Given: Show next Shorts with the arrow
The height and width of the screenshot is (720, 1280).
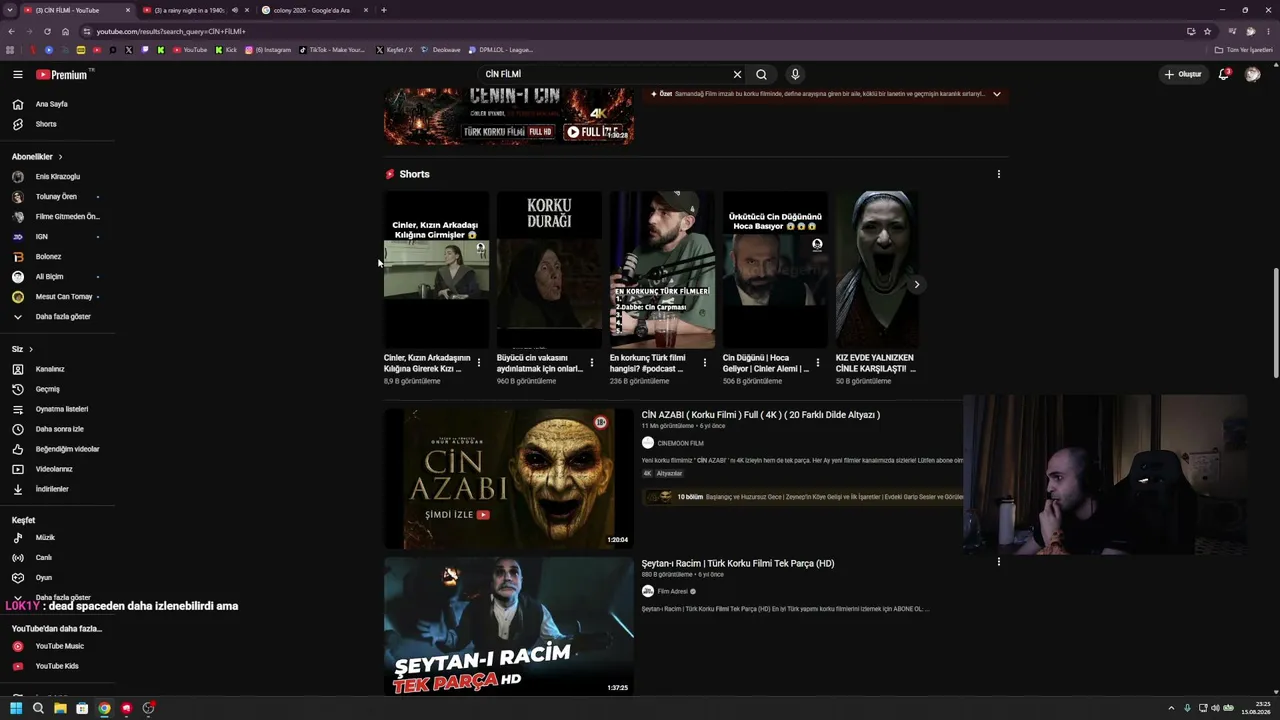Looking at the screenshot, I should (x=916, y=284).
